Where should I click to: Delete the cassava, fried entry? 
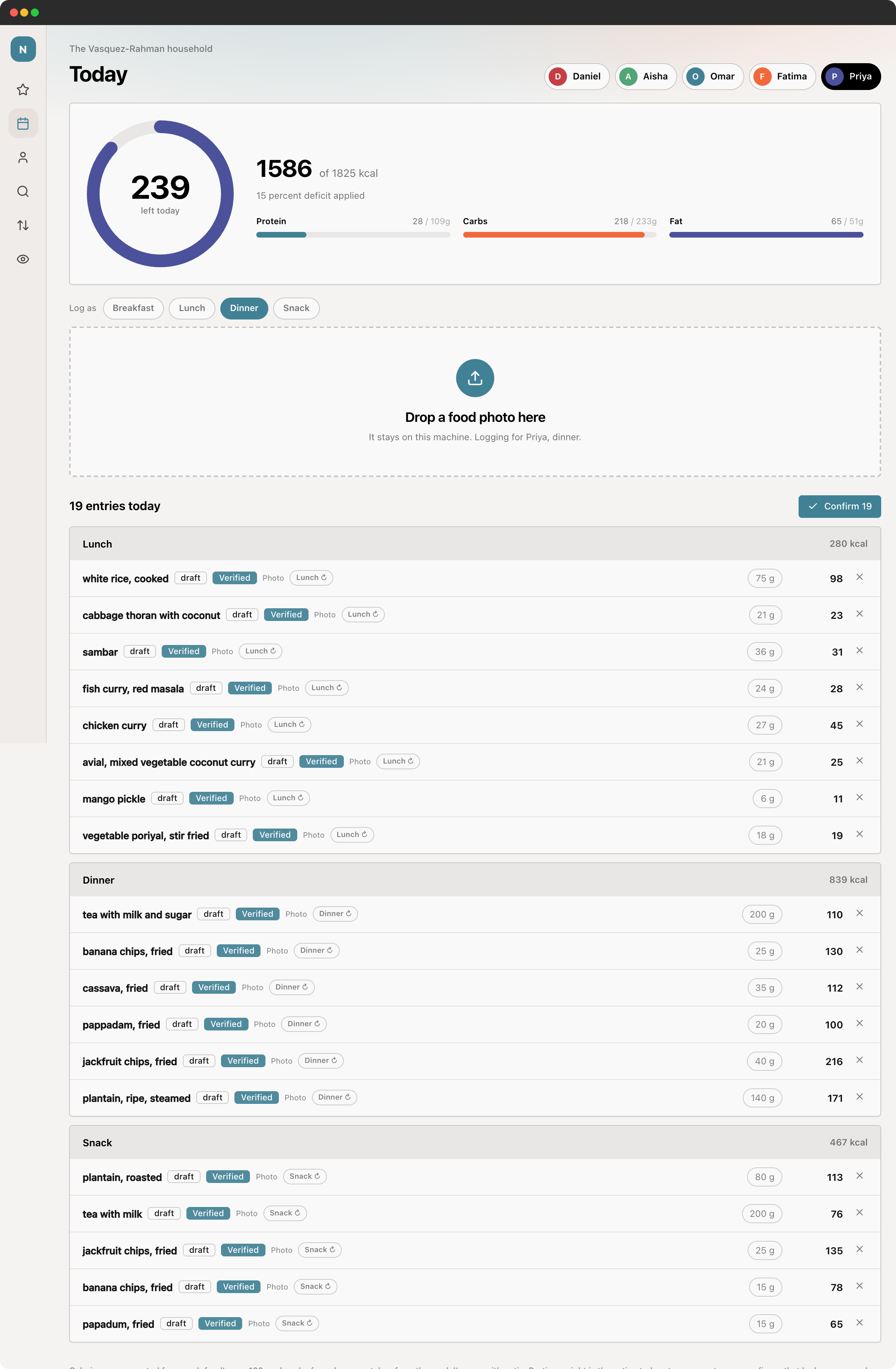click(x=859, y=987)
